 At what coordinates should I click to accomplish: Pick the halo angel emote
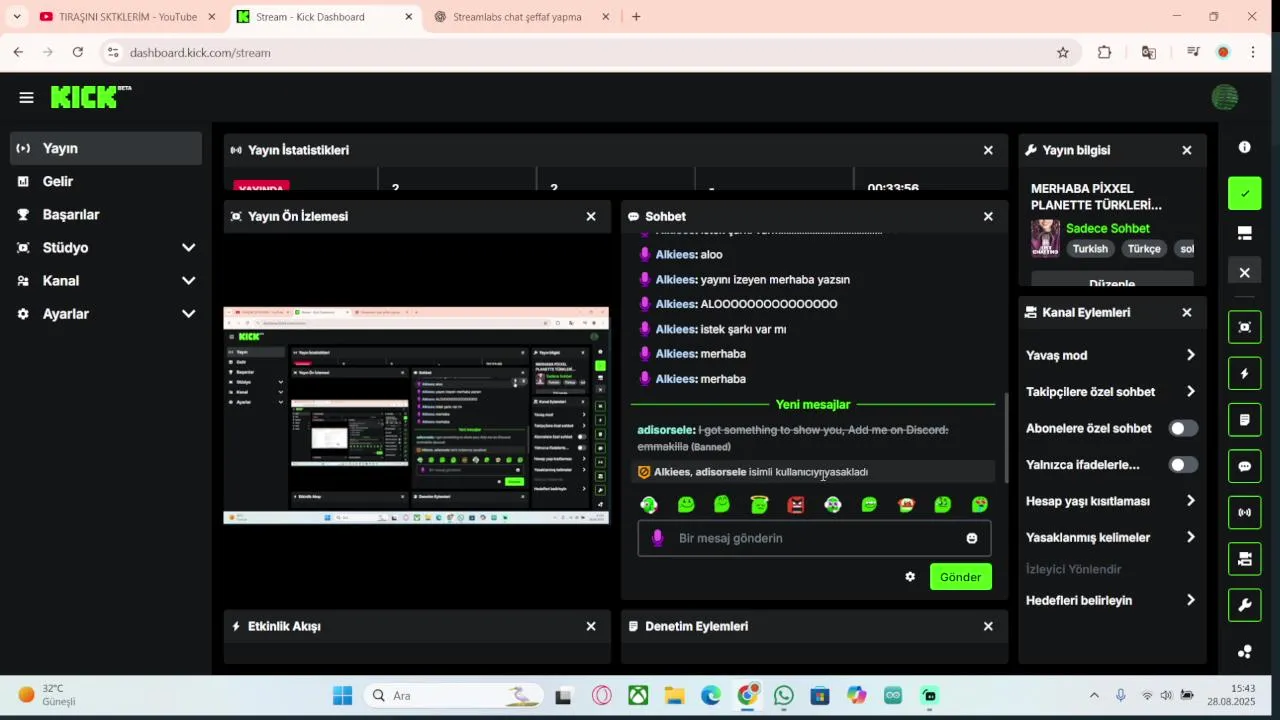click(759, 505)
